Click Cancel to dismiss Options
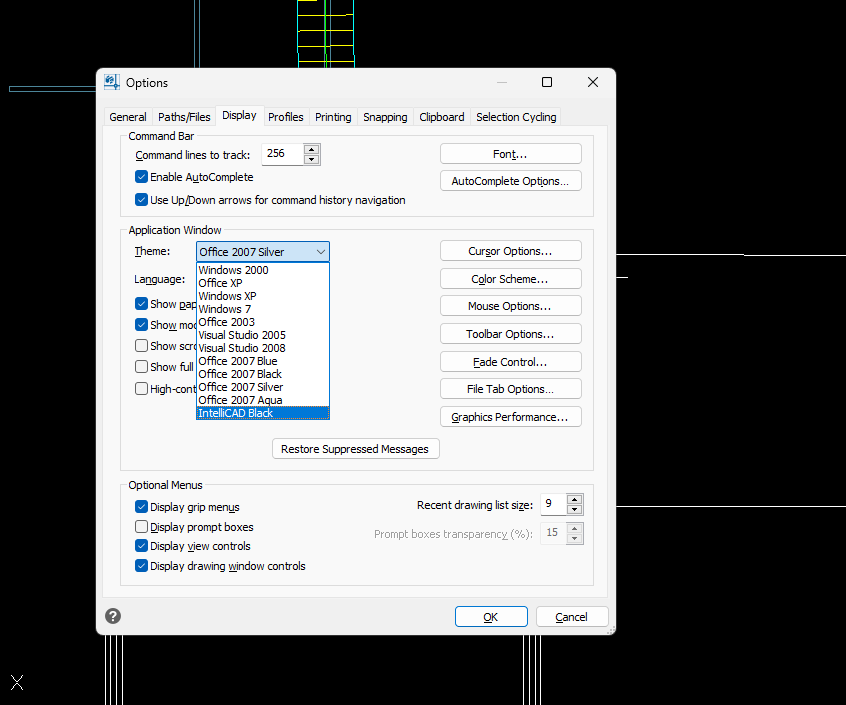This screenshot has height=705, width=846. [572, 617]
